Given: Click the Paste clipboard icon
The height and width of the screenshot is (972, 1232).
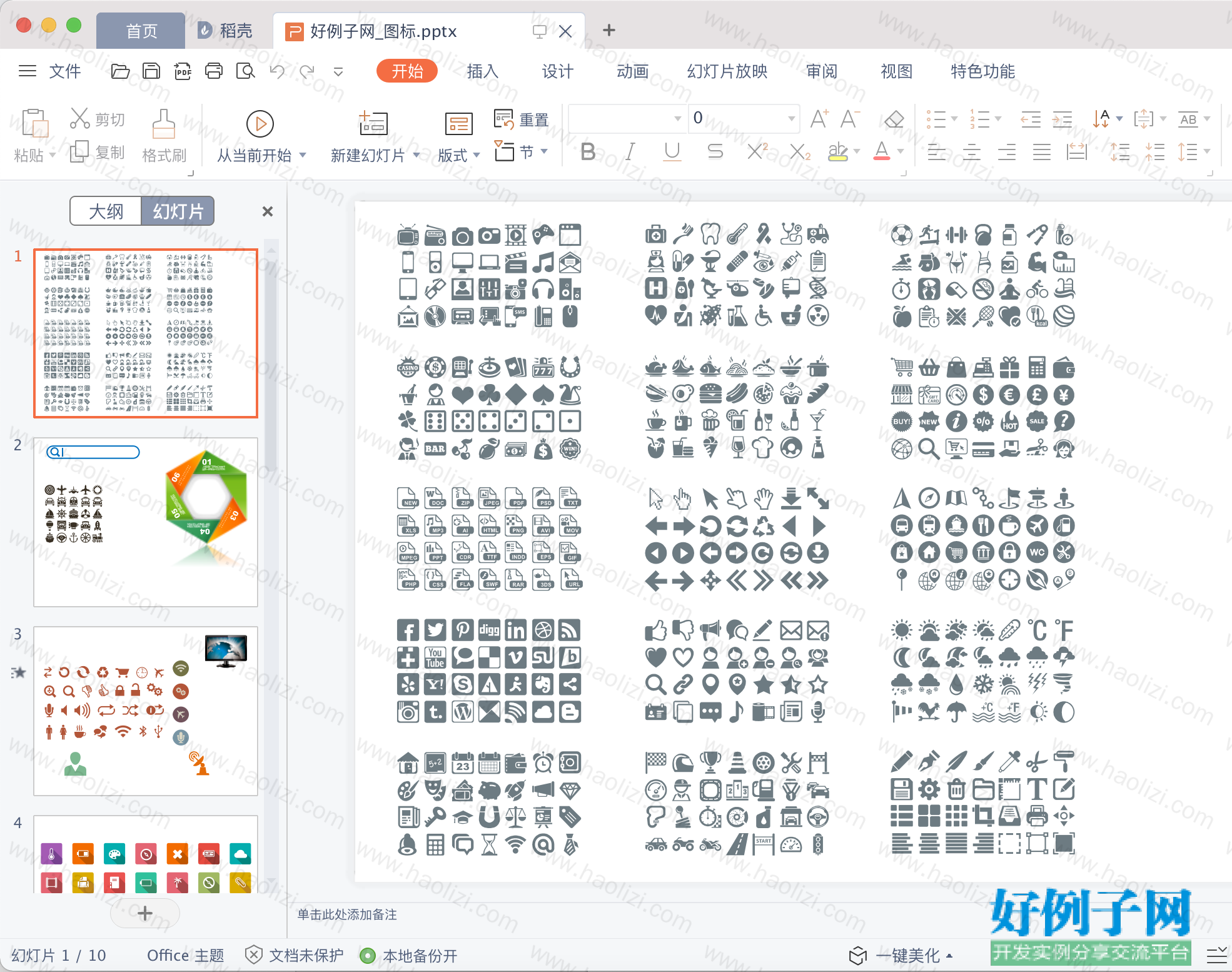Looking at the screenshot, I should tap(35, 123).
